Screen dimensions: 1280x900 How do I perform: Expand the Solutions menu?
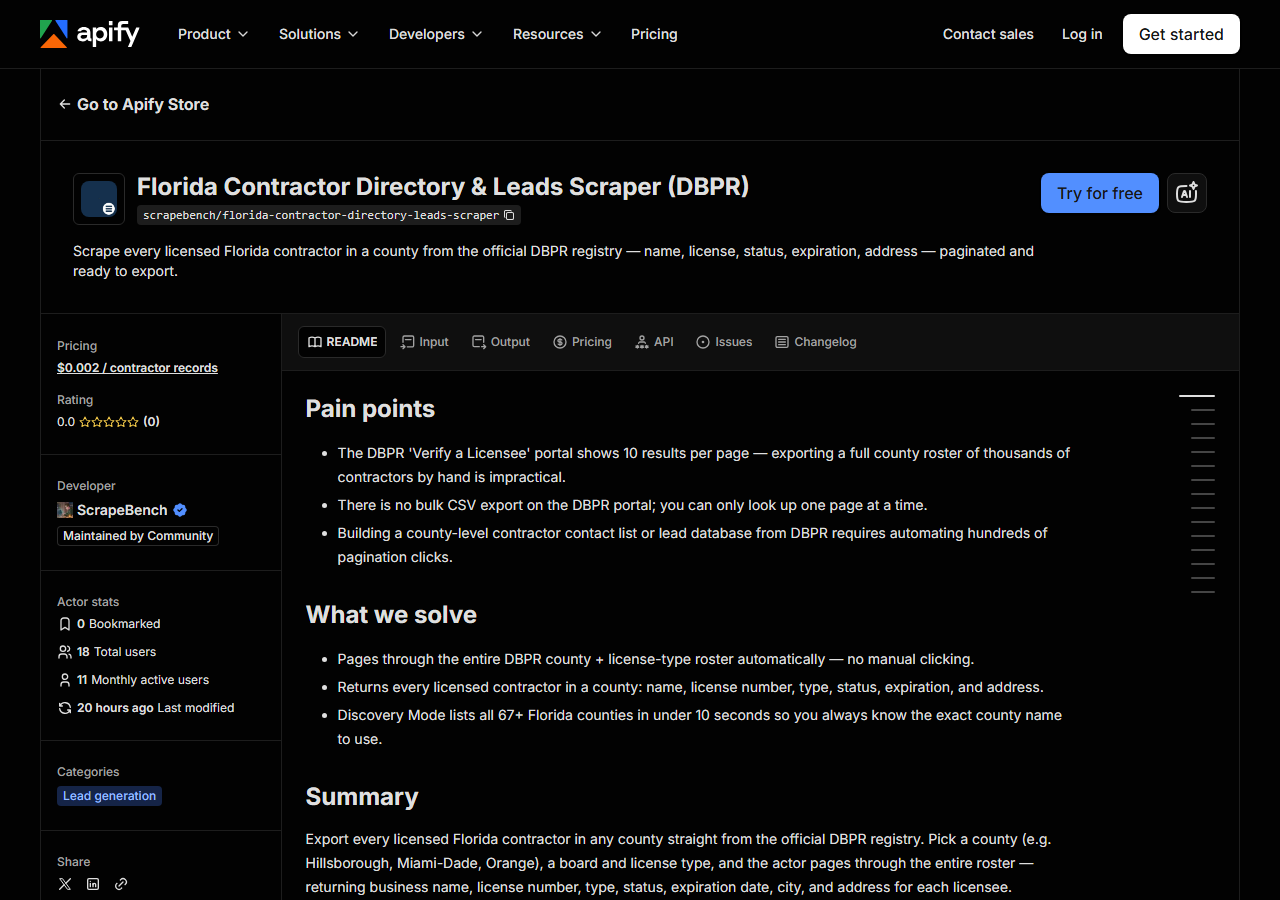318,34
